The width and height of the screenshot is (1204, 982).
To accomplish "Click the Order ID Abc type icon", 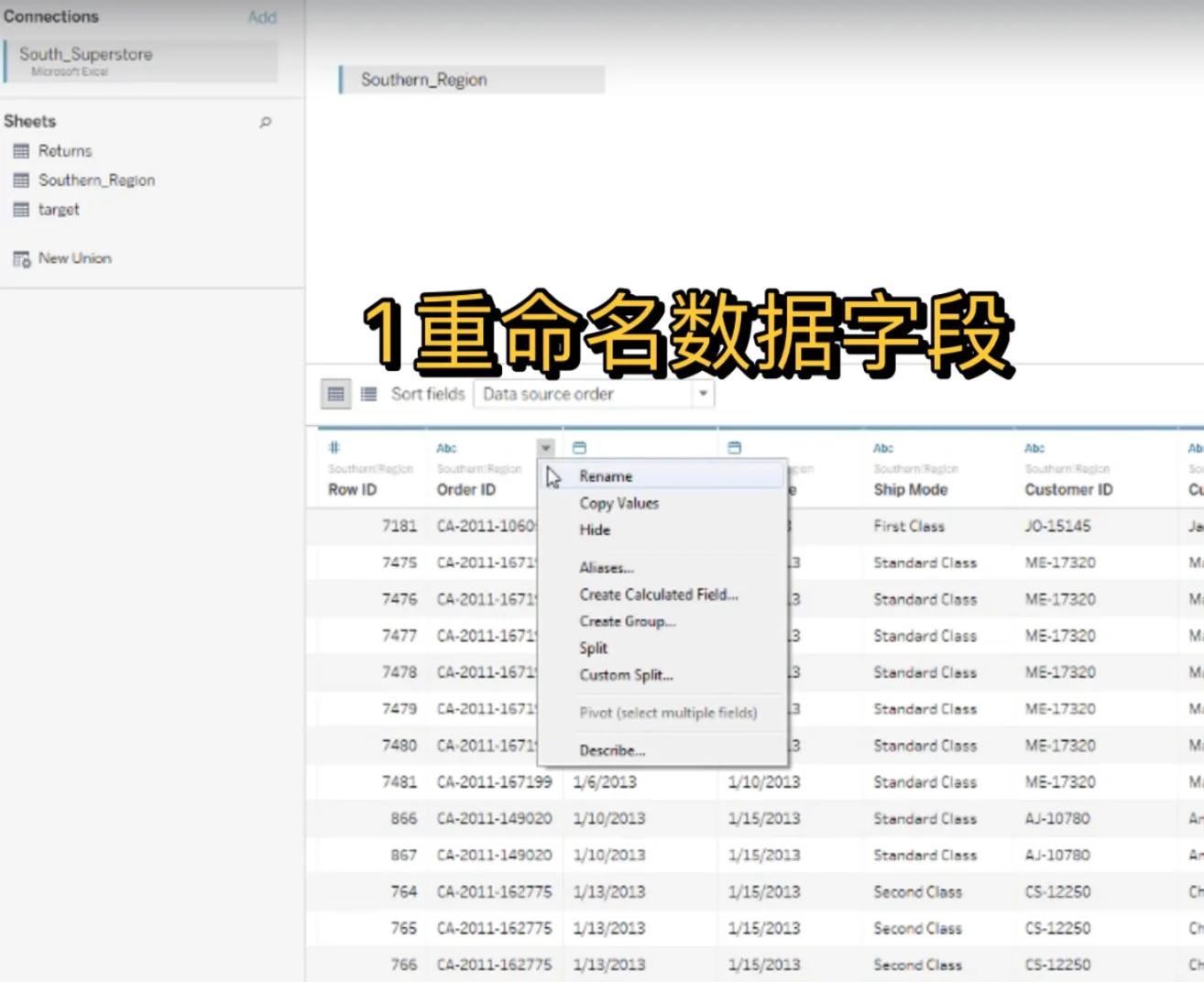I will [x=446, y=448].
